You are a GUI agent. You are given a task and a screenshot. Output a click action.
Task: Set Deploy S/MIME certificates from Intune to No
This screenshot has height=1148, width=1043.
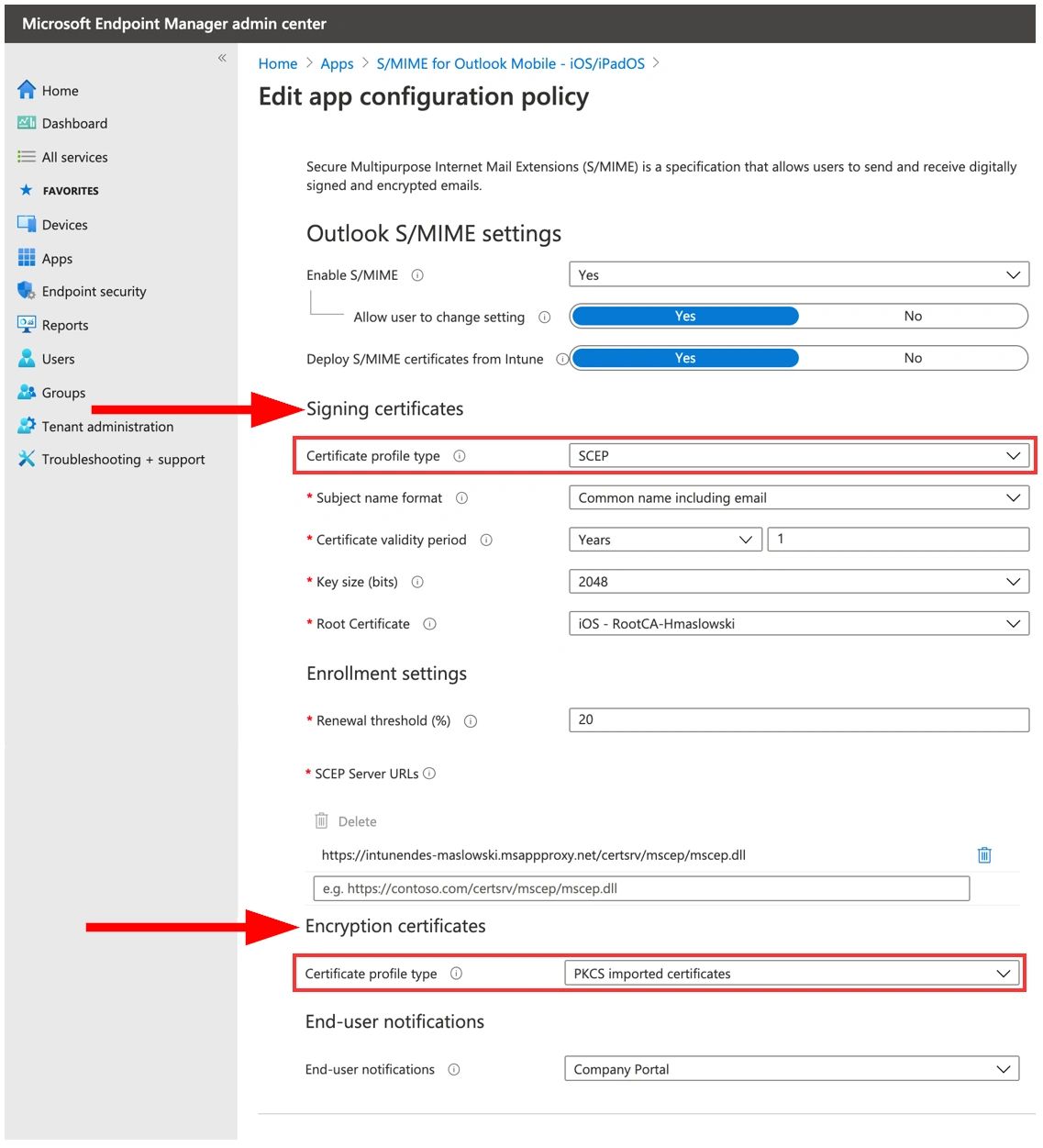(913, 358)
